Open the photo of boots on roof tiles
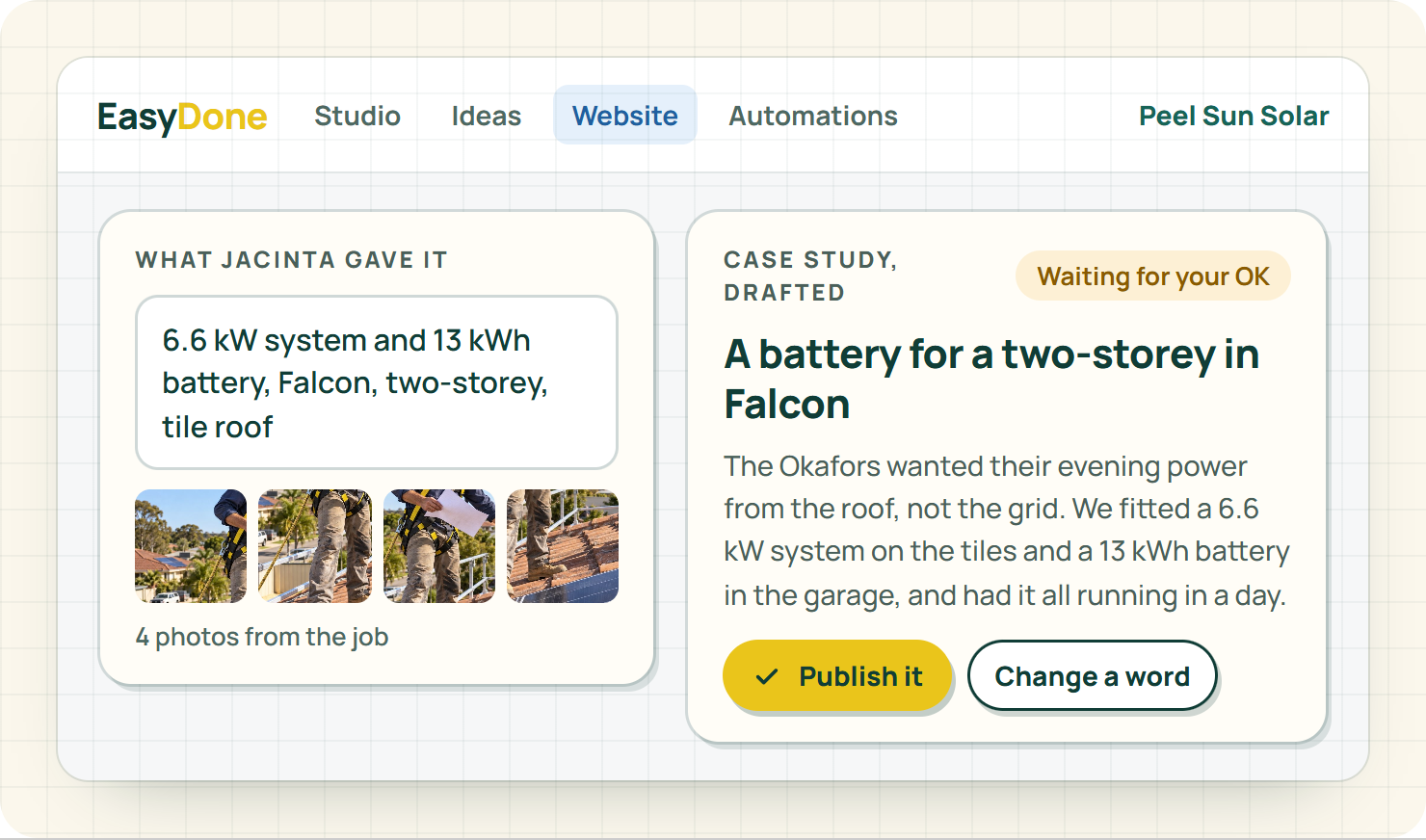The image size is (1426, 840). click(x=563, y=546)
